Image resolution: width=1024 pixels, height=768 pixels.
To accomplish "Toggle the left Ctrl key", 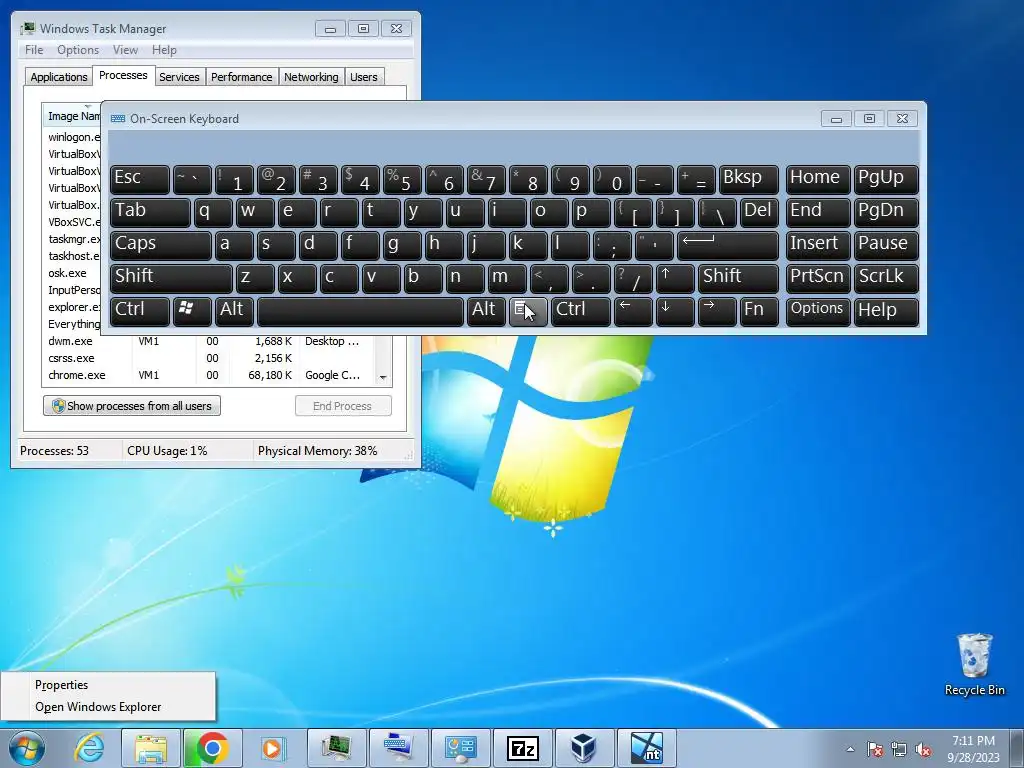I will (140, 311).
